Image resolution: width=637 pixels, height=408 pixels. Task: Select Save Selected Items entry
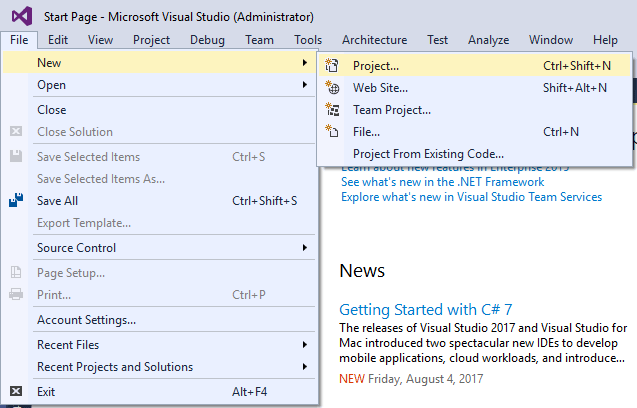(x=159, y=156)
